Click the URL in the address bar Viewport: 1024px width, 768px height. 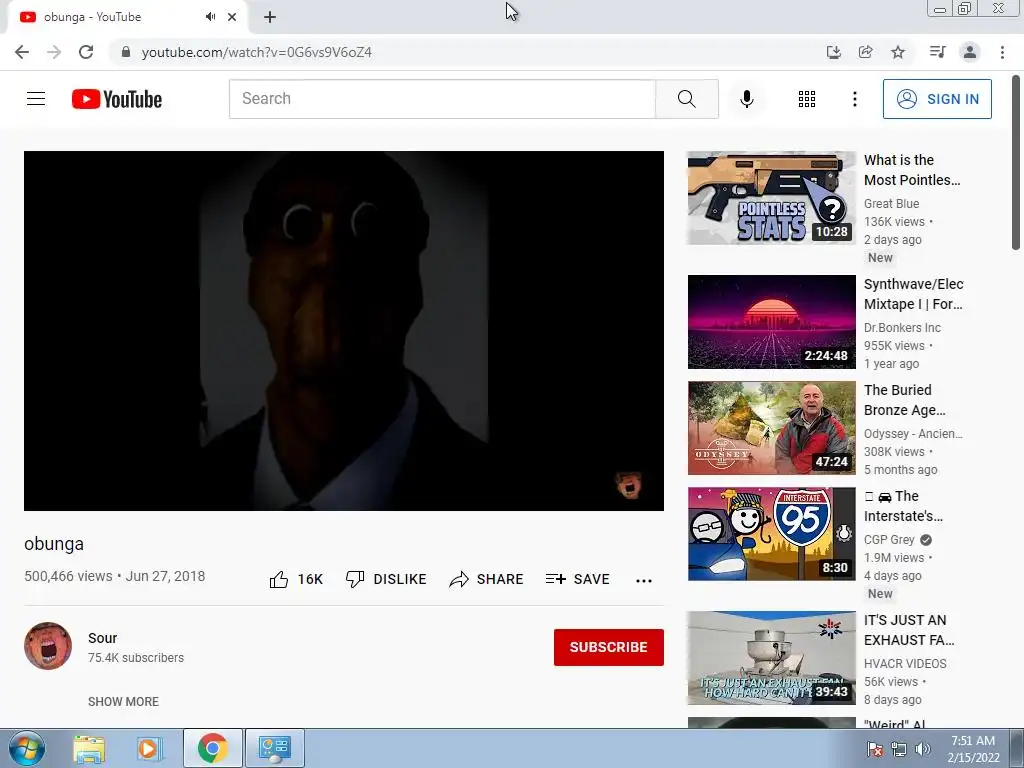(257, 52)
